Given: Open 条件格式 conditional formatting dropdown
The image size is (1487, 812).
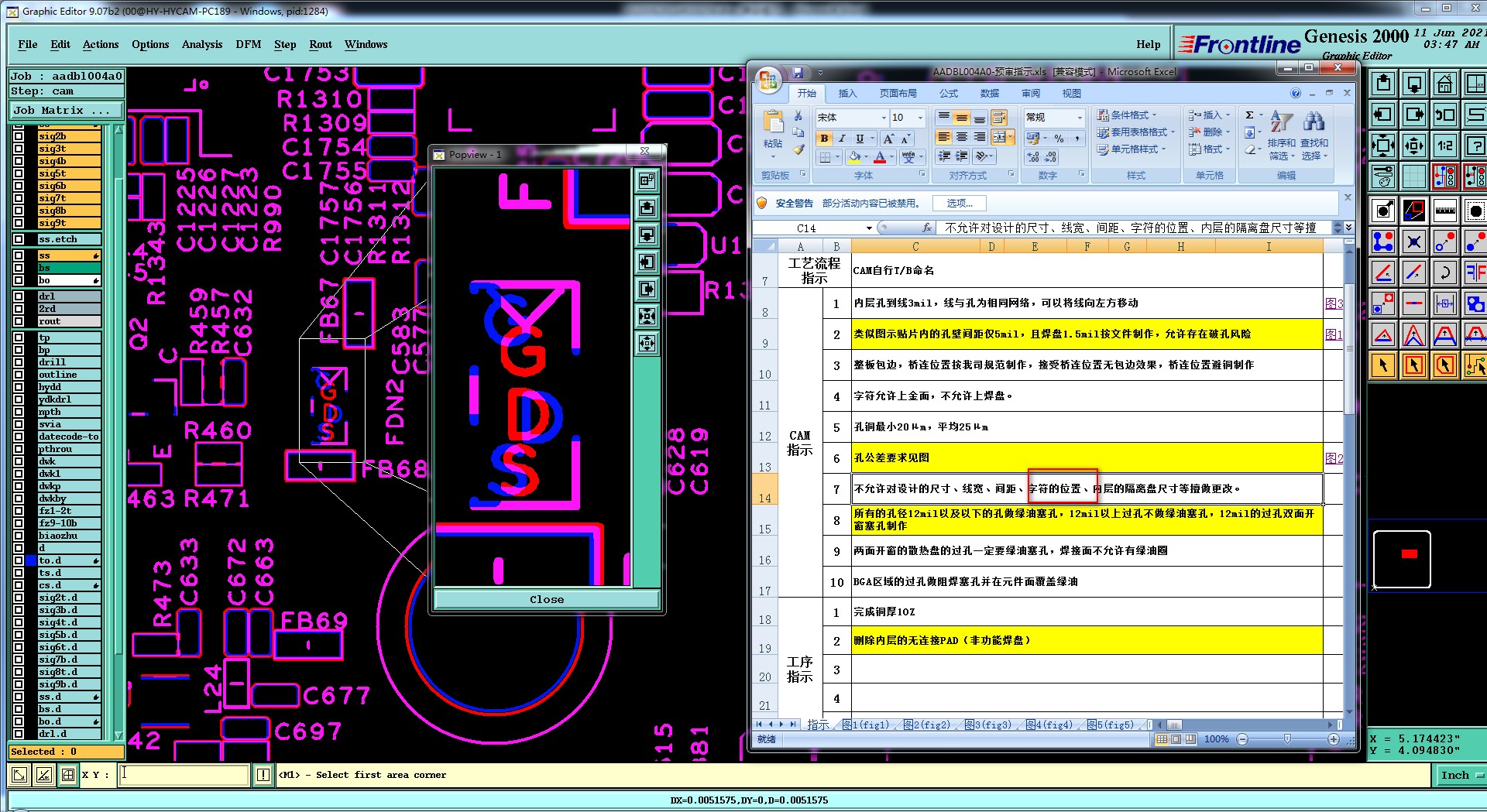Looking at the screenshot, I should (1127, 115).
